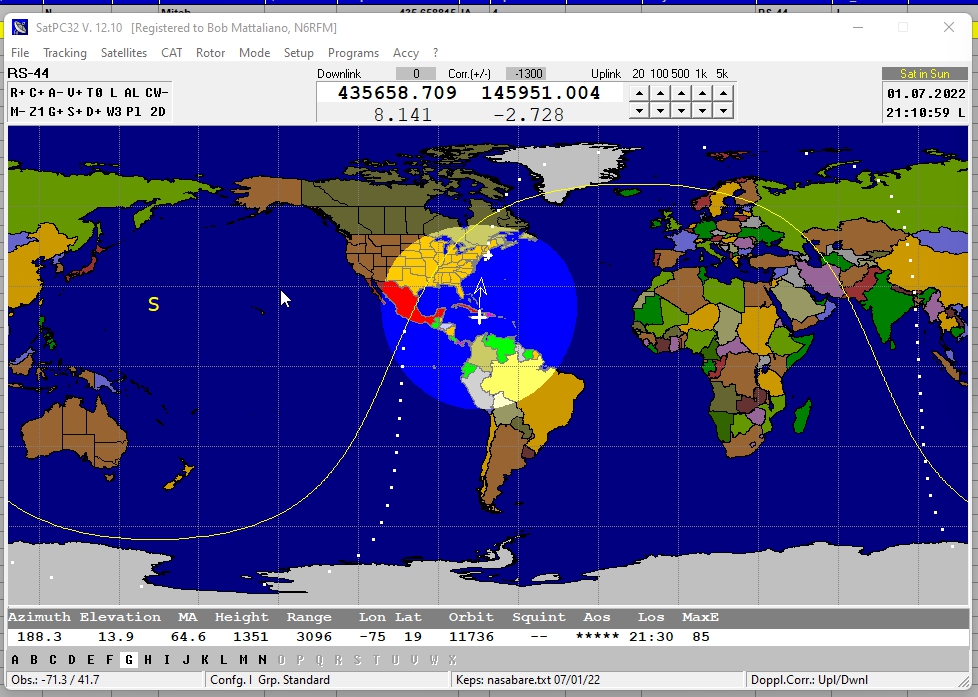
Task: Lower uplink with 500 Hz down arrow
Action: pos(681,110)
